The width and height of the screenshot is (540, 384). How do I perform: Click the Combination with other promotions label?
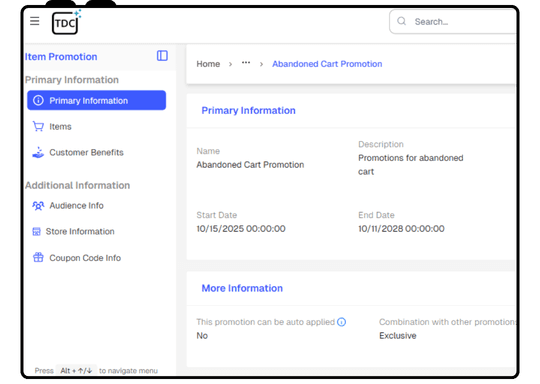pyautogui.click(x=447, y=322)
